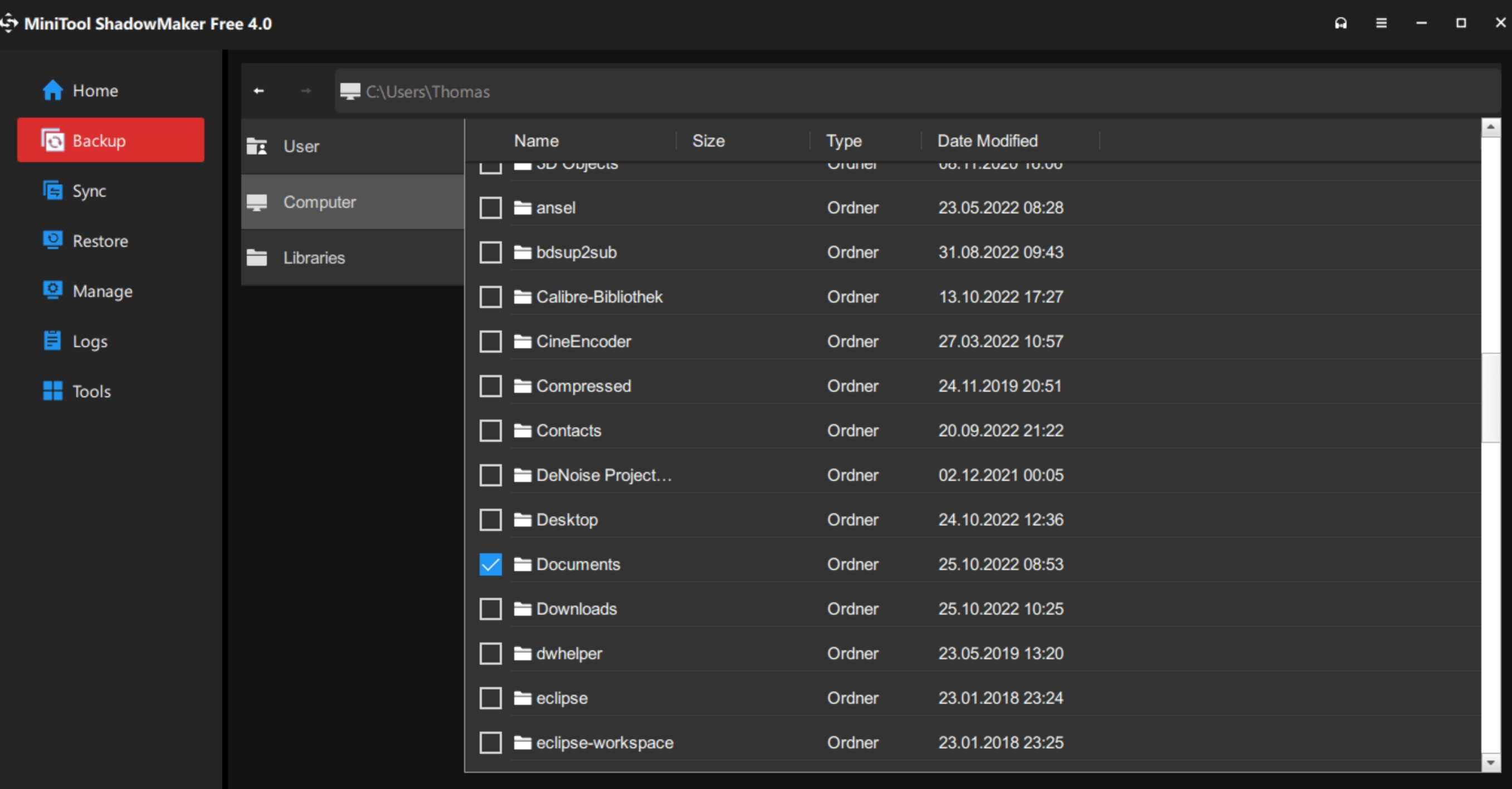Click the Restore sidebar icon

(x=52, y=240)
